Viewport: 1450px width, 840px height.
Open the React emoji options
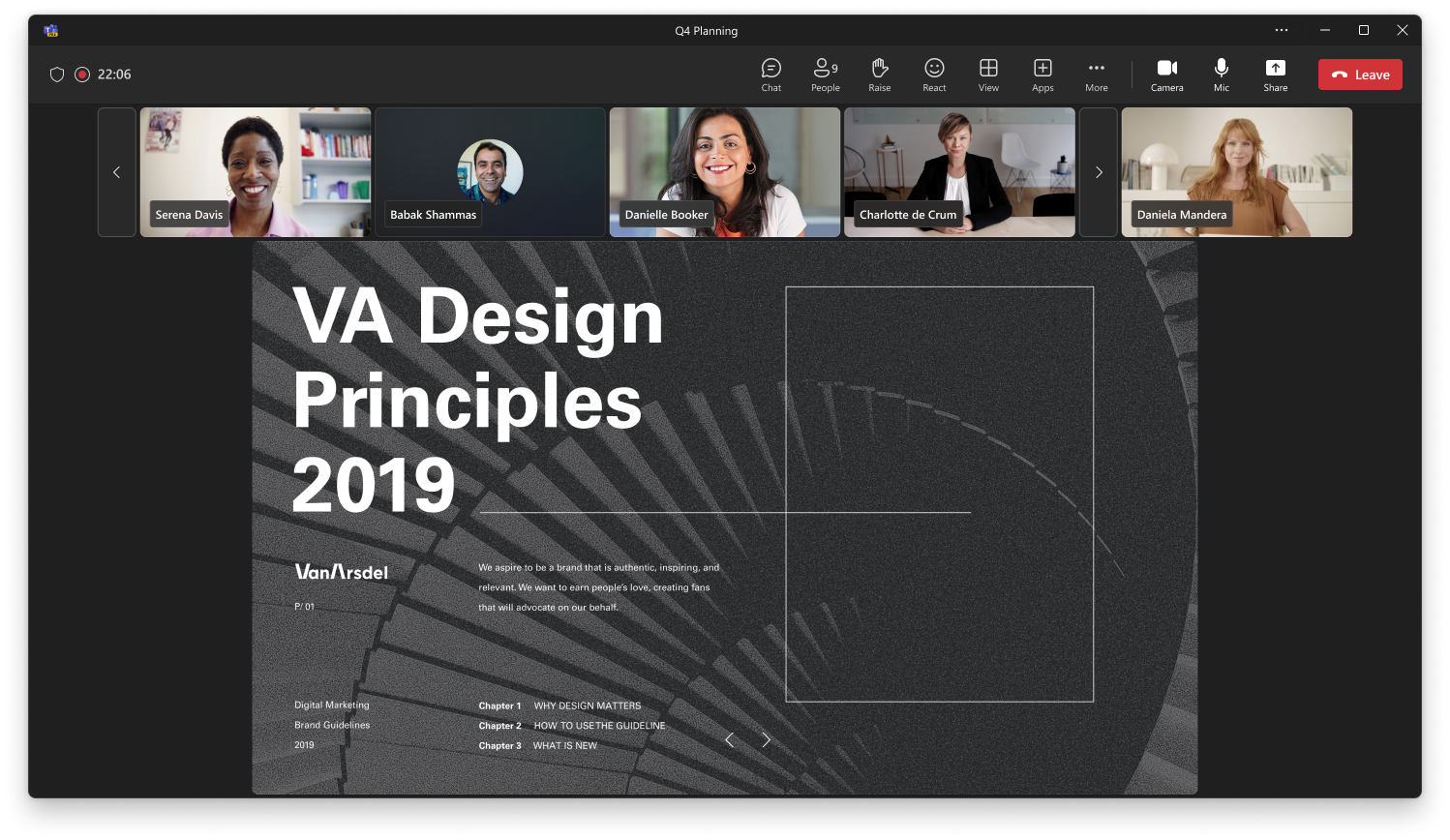934,75
